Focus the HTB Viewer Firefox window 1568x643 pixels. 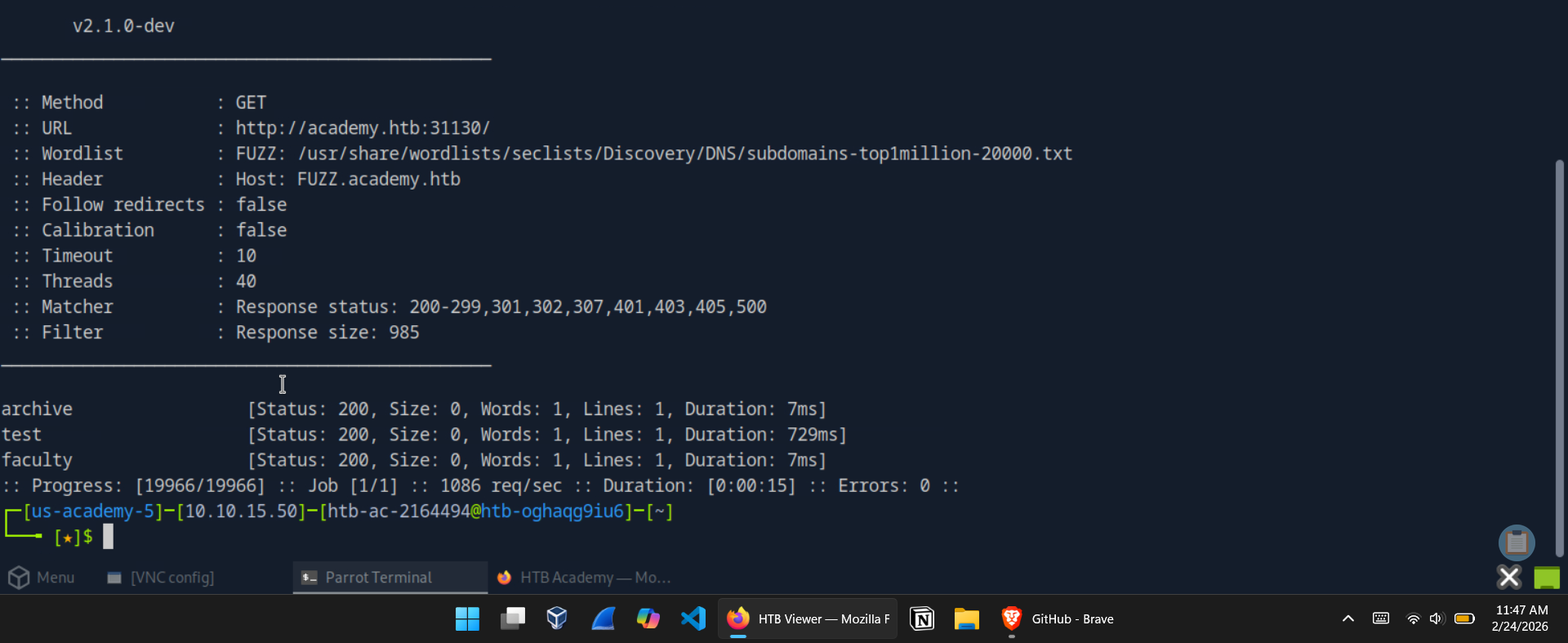[808, 619]
